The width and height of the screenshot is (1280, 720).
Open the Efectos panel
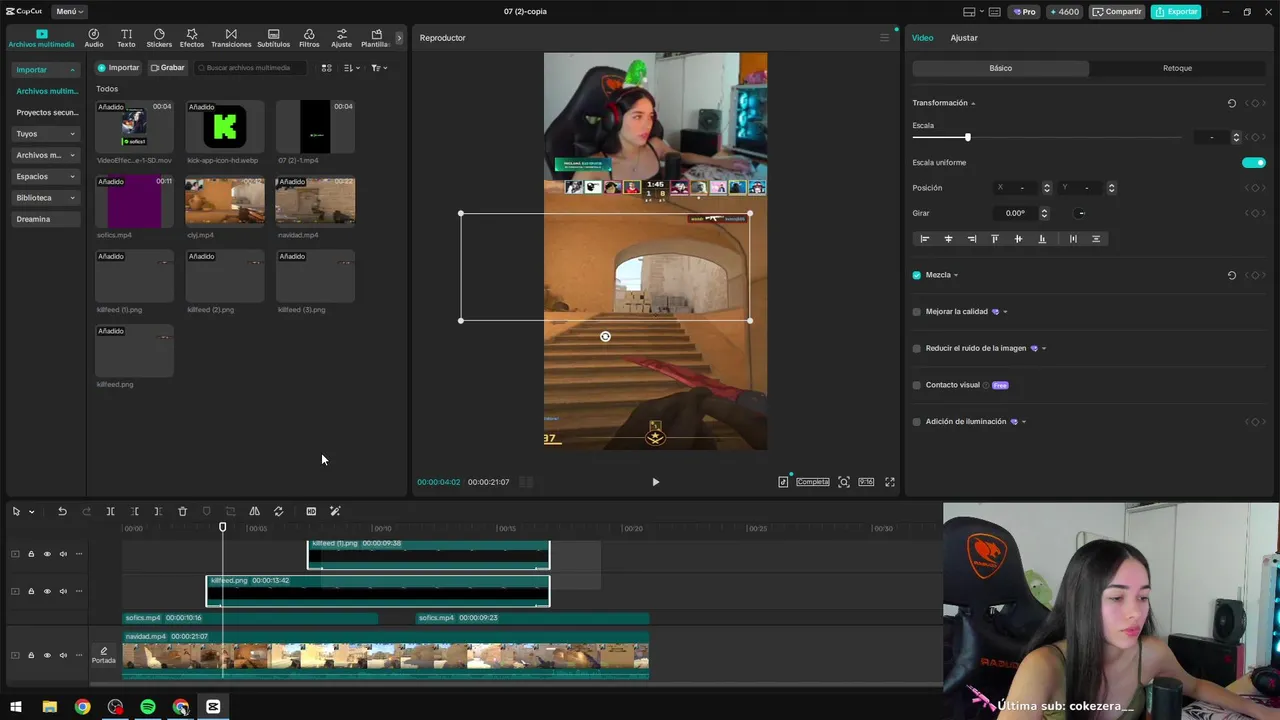click(192, 38)
